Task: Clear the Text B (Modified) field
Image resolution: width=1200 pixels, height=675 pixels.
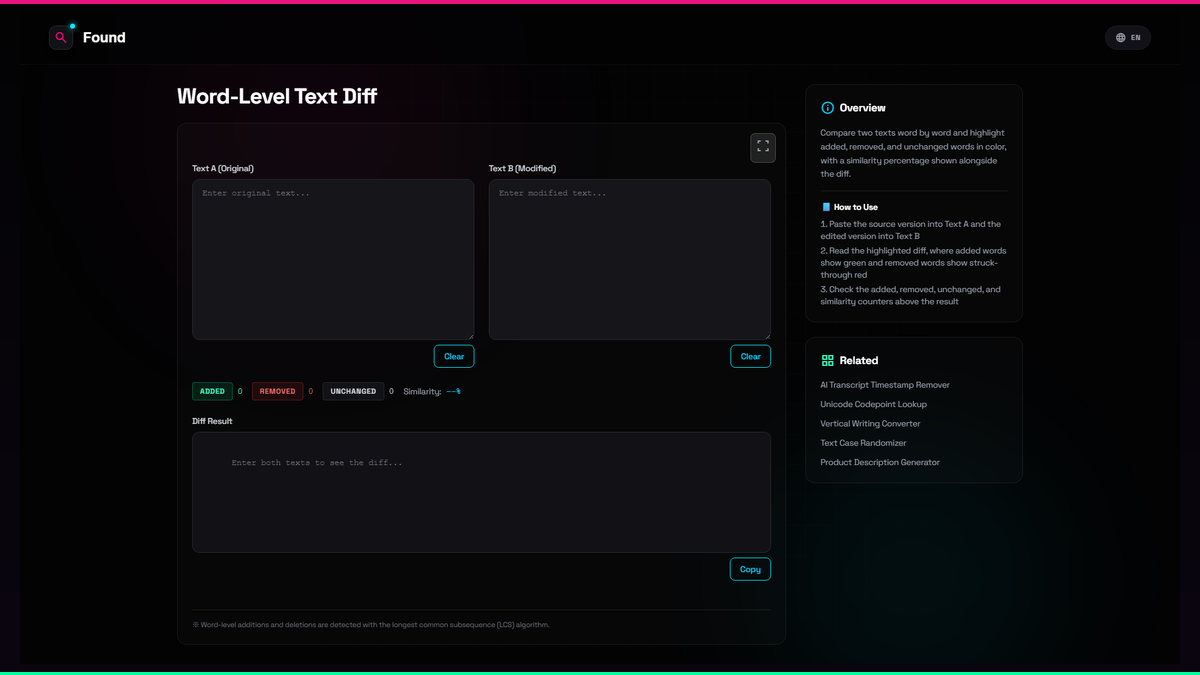Action: 750,356
